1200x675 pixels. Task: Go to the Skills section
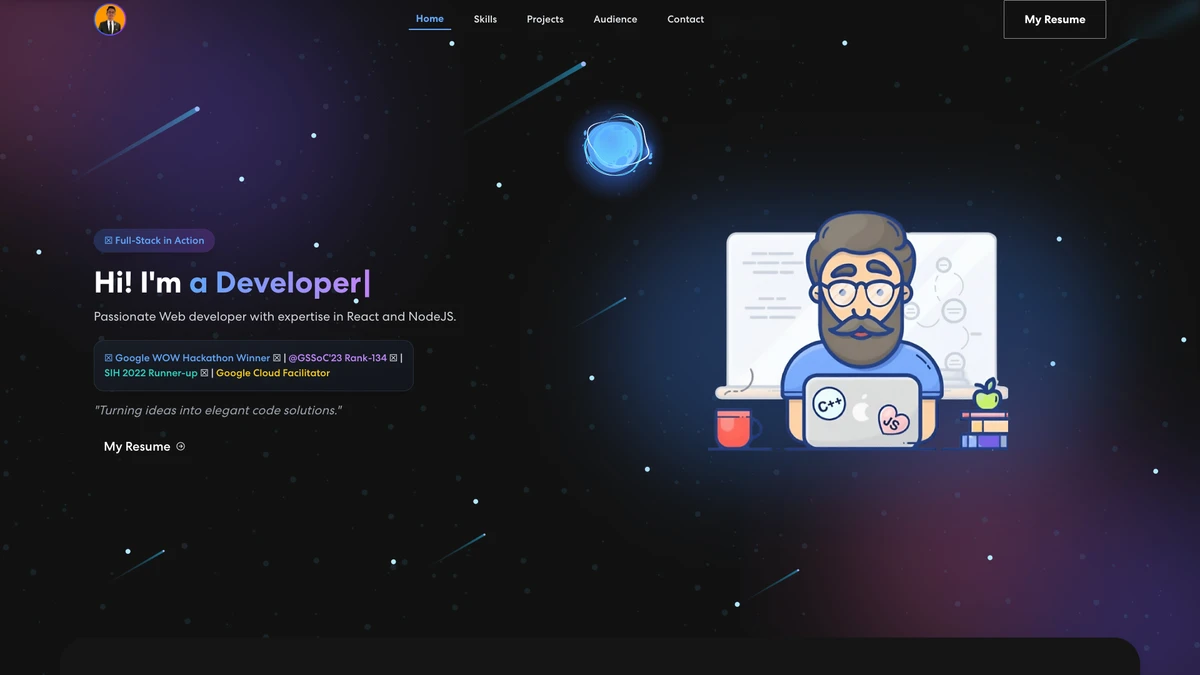(485, 19)
